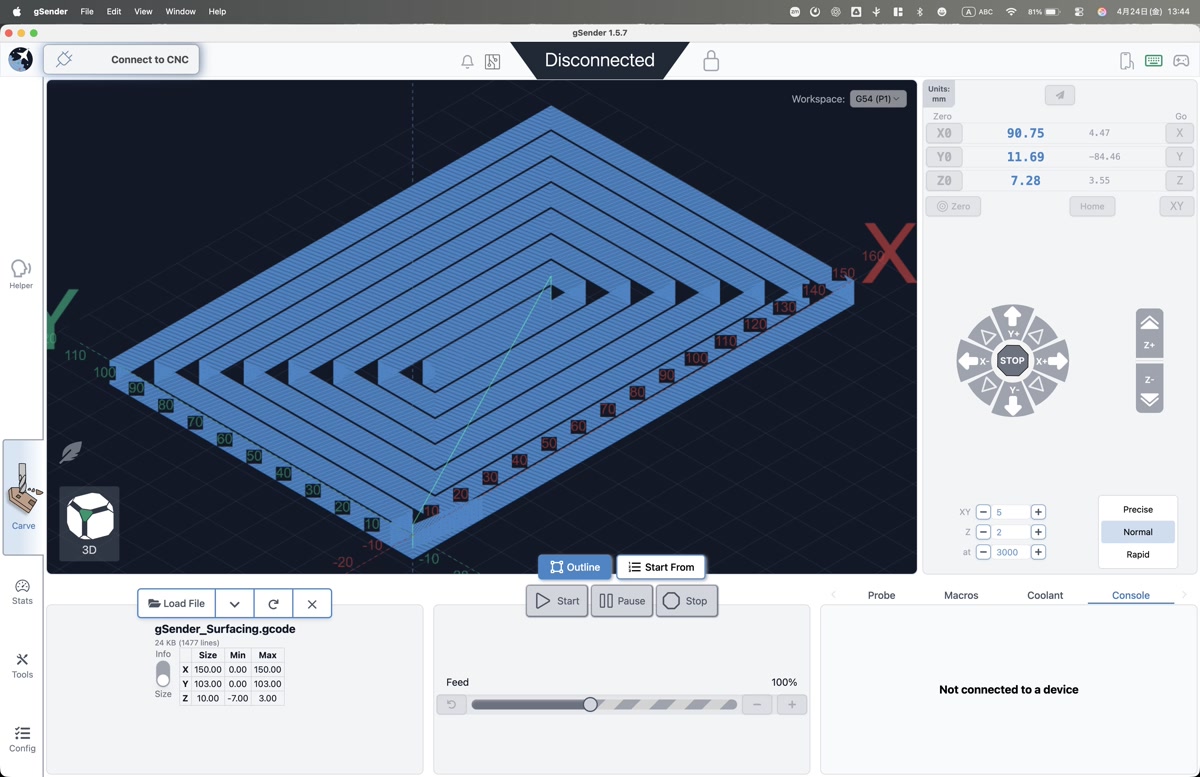
Task: Click Connect to CNC button
Action: coord(122,59)
